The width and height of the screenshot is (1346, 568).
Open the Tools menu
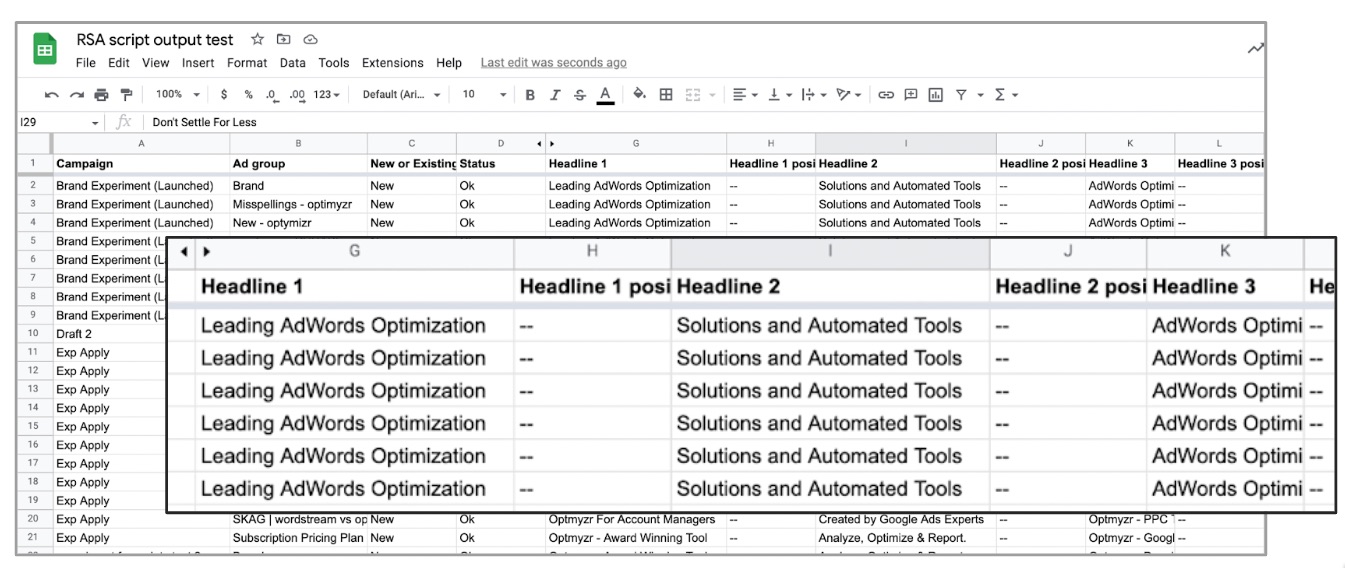(x=334, y=63)
